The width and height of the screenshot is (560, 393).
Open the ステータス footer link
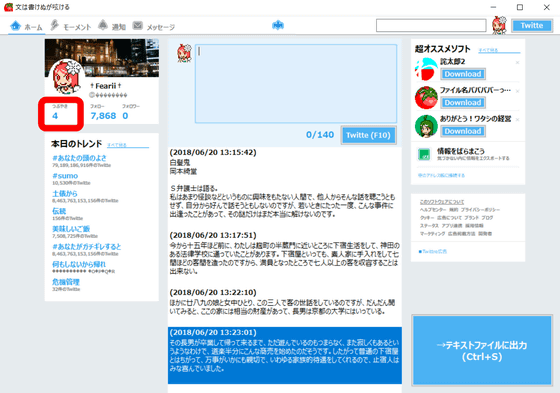point(429,226)
